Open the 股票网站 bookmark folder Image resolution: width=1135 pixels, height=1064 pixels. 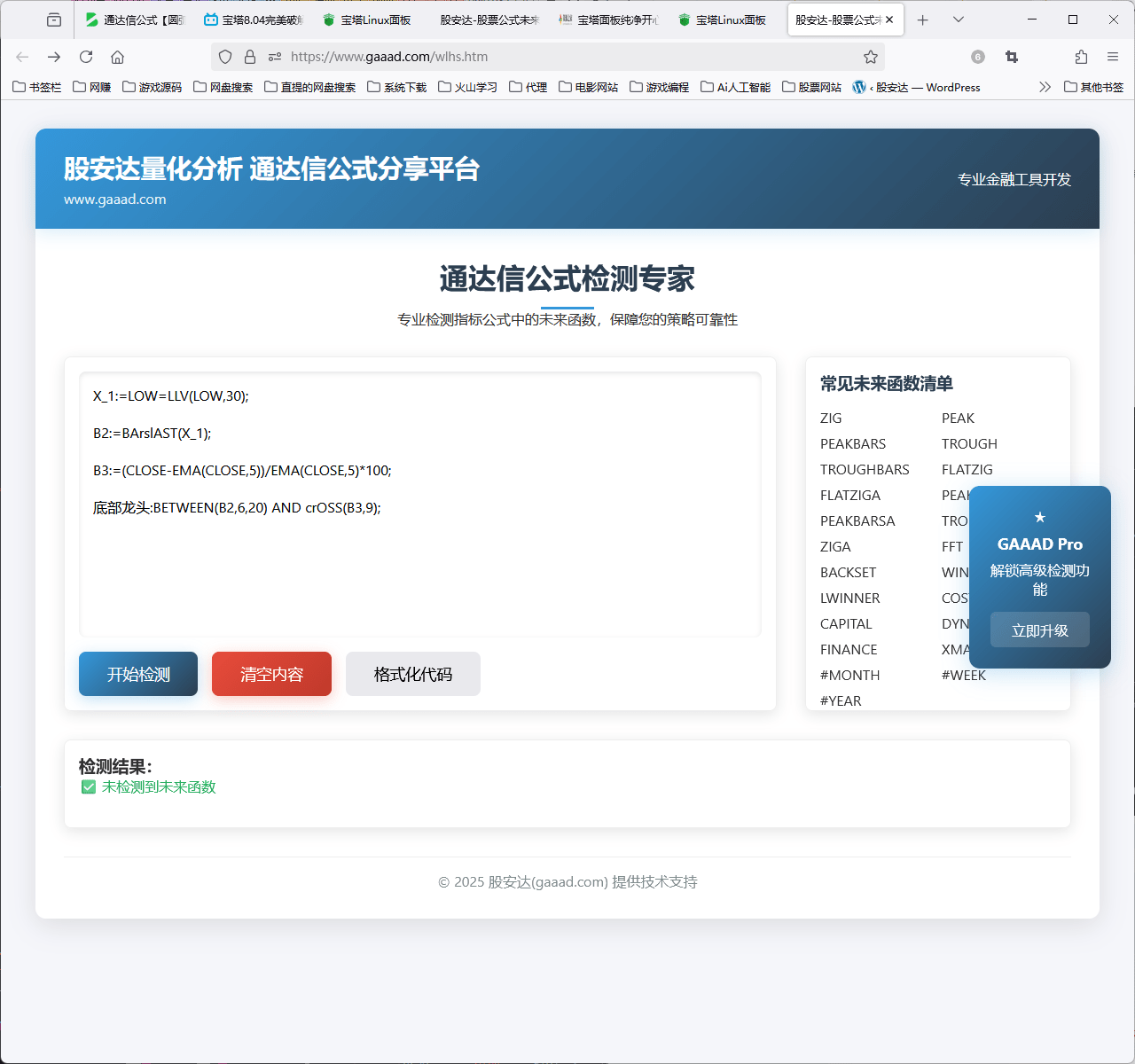click(812, 87)
